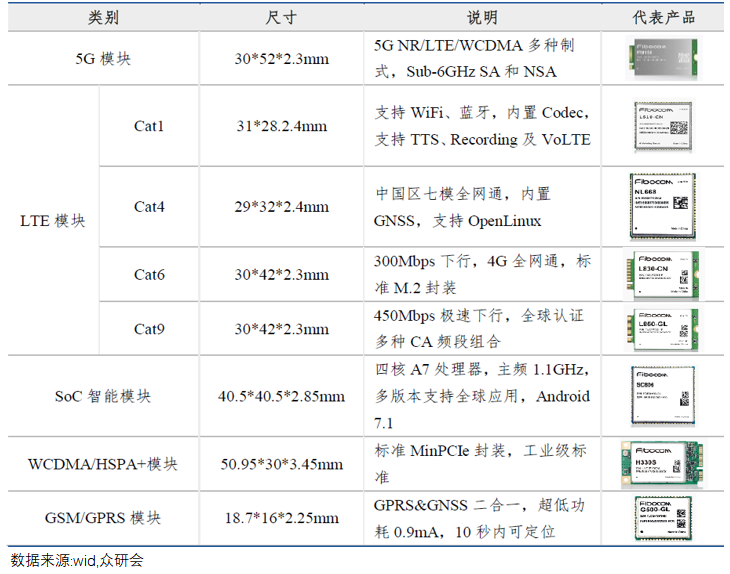Click the 31*28.2.4mm size cell
Screen dimensions: 730x574
(281, 126)
